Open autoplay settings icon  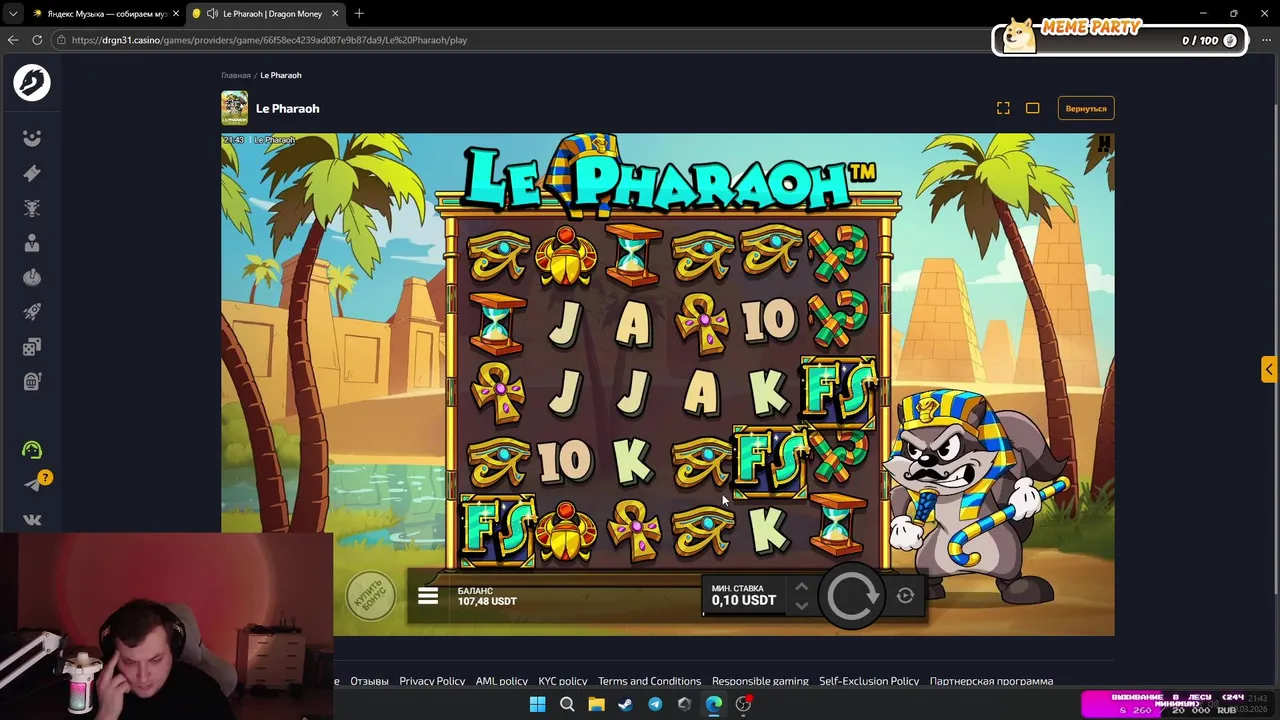[905, 596]
